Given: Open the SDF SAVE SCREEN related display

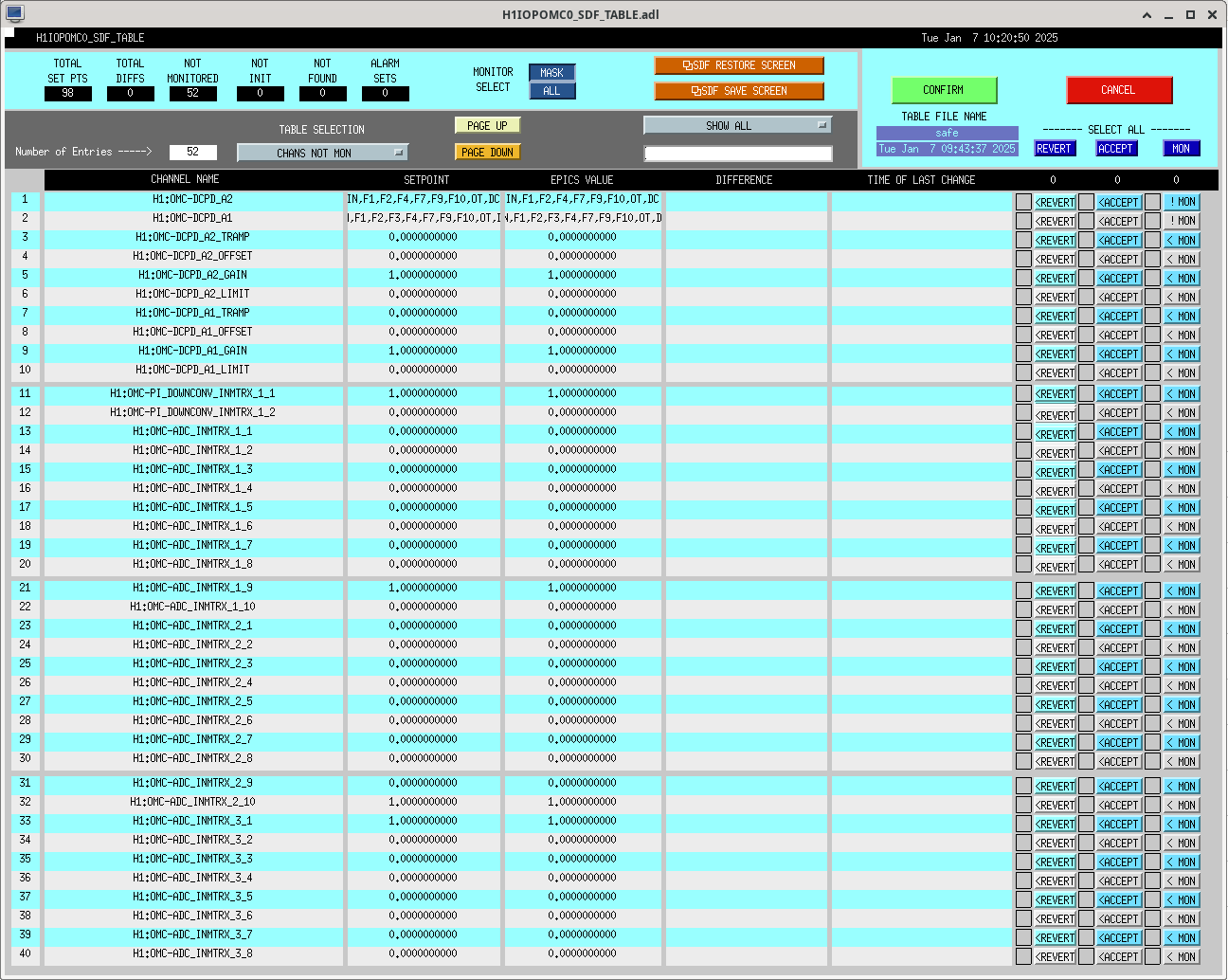Looking at the screenshot, I should click(739, 91).
